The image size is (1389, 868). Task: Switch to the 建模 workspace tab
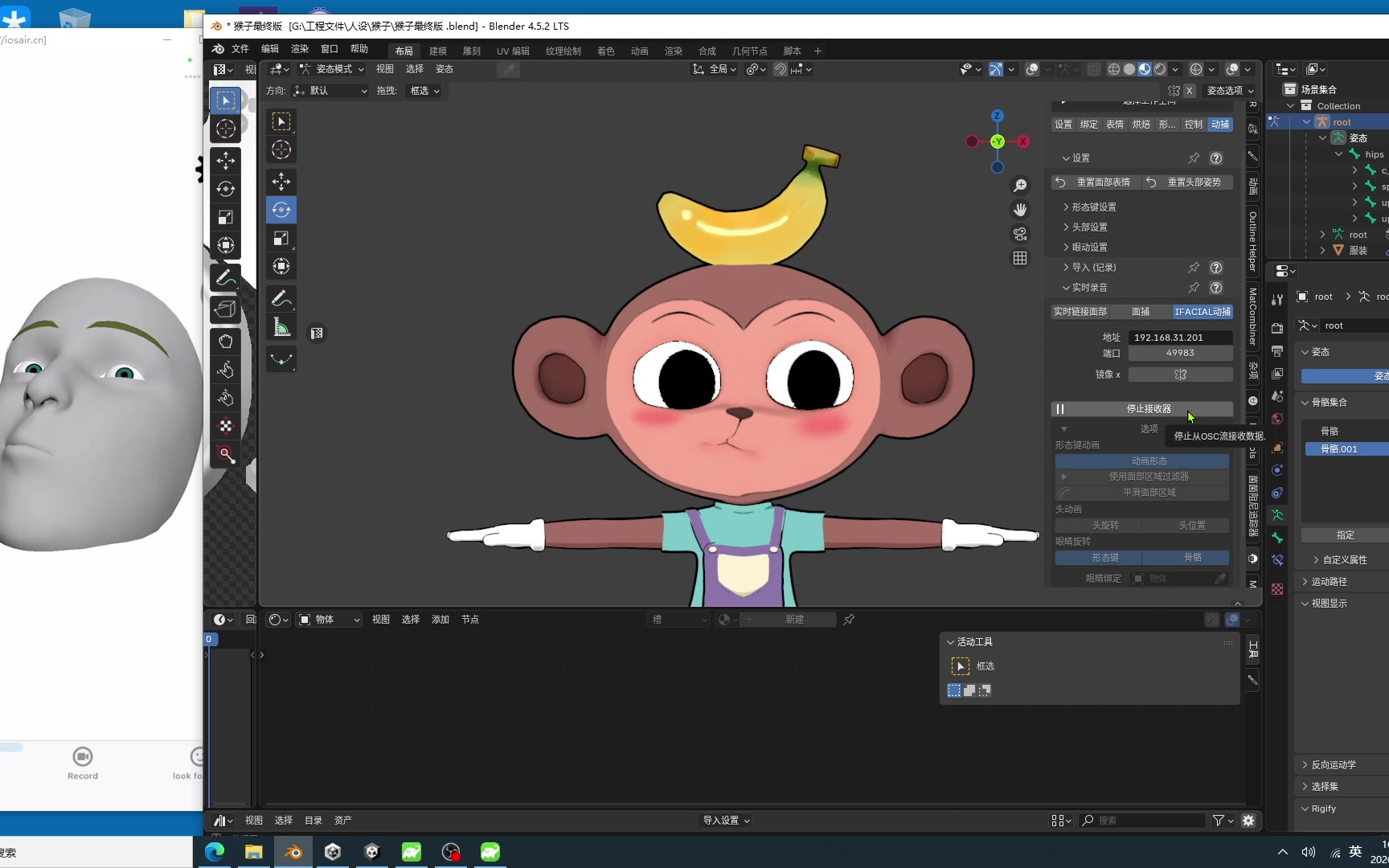point(438,51)
